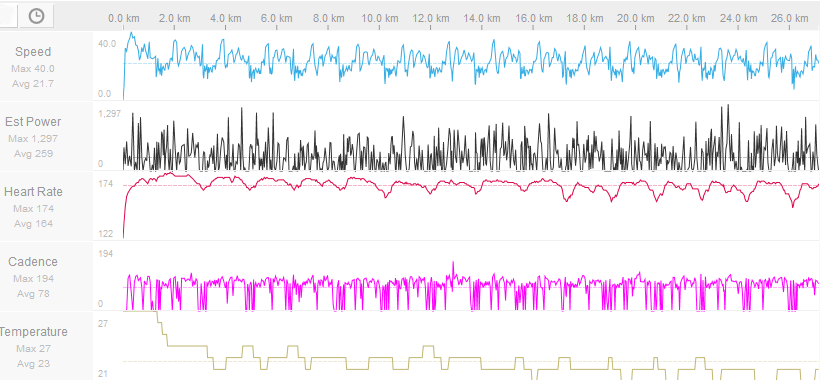The image size is (820, 380).
Task: Click the 8.0 km distance axis tick
Action: (x=328, y=18)
